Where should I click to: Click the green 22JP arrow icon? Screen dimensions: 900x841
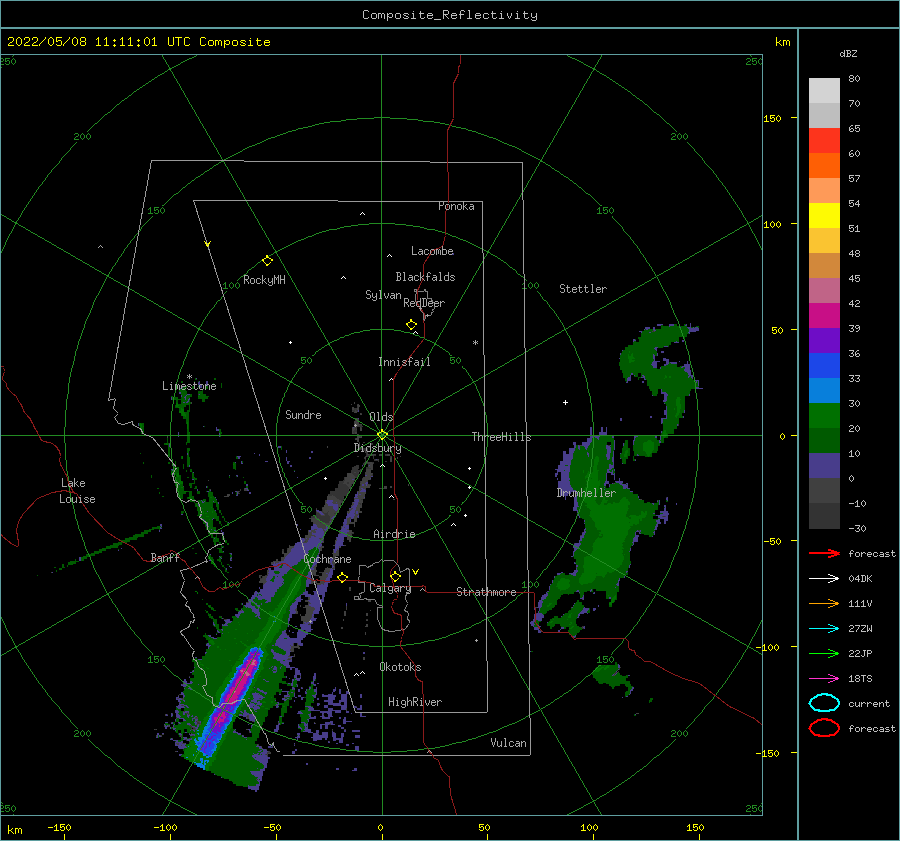click(x=824, y=653)
